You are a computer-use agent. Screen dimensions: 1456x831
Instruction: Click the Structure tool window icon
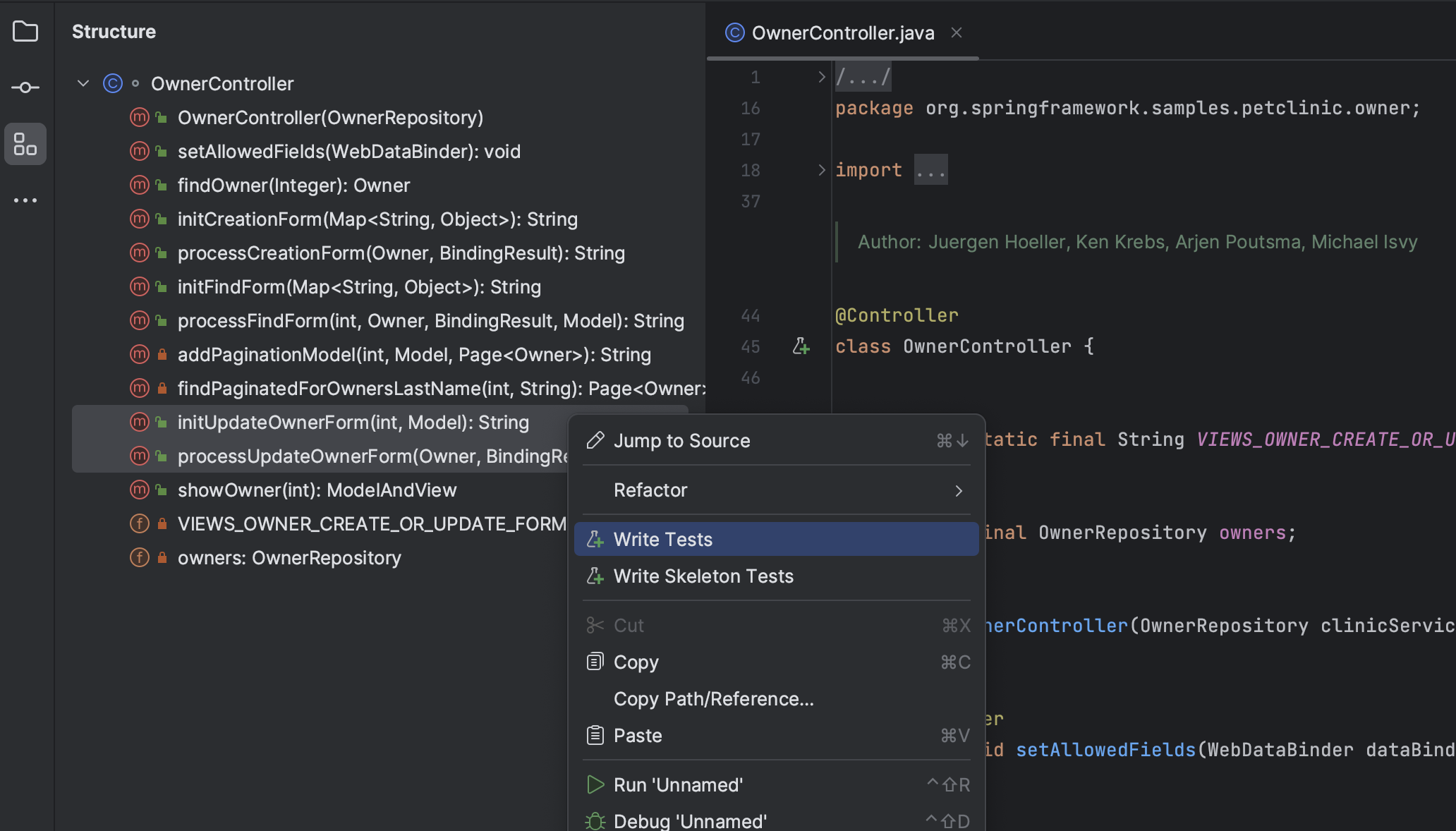coord(25,144)
